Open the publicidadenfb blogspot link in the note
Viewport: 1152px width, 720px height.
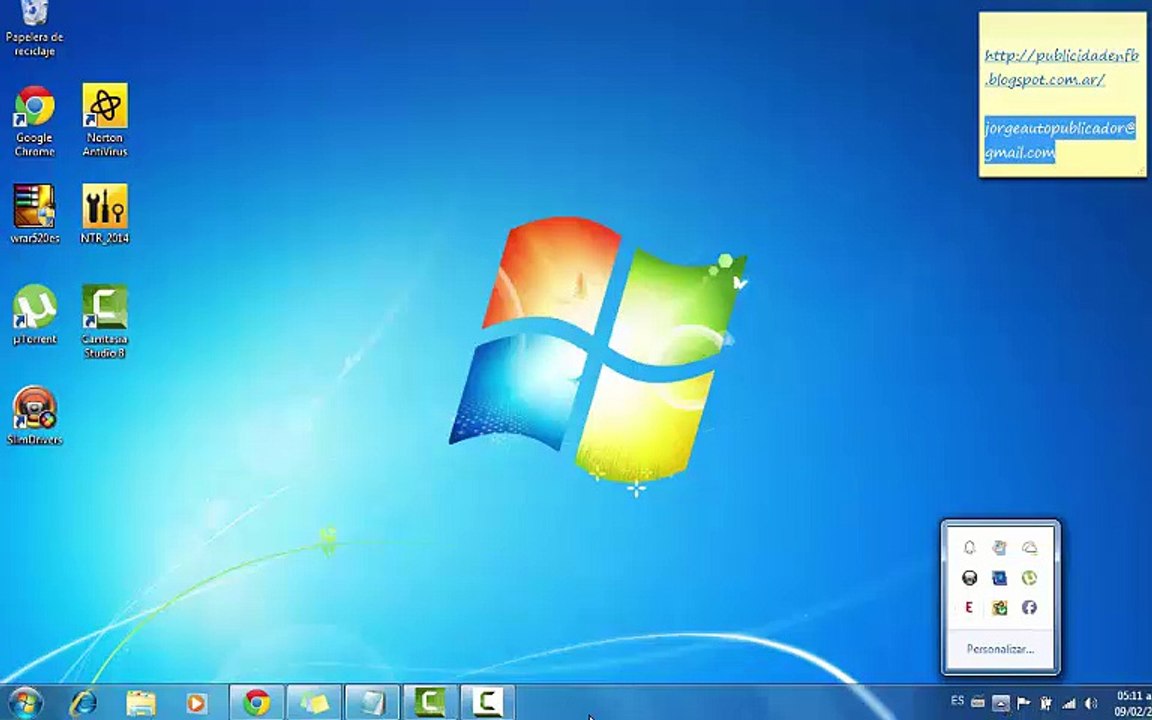pos(1061,68)
